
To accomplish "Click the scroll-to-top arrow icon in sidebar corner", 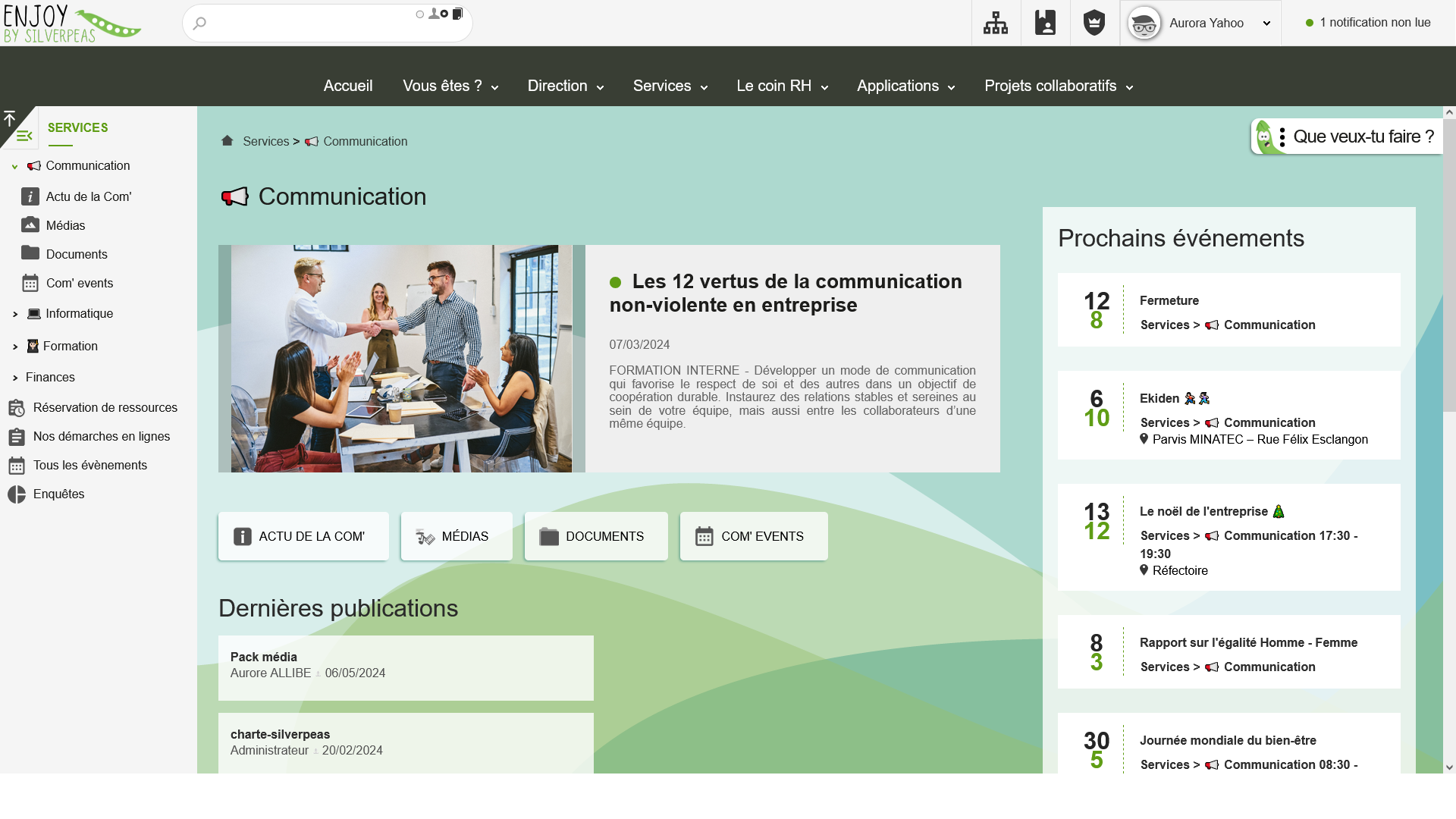I will click(9, 118).
